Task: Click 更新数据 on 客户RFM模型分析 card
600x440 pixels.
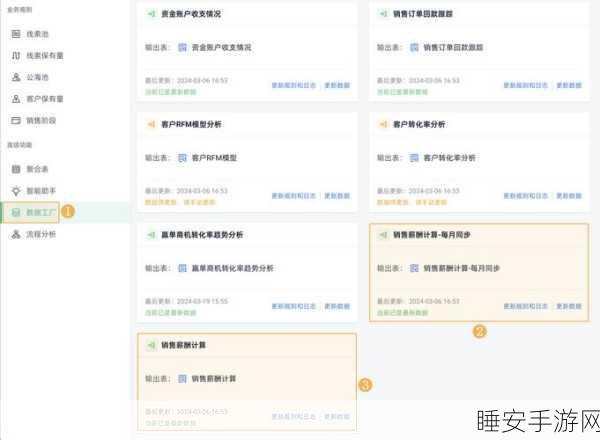Action: click(x=338, y=196)
